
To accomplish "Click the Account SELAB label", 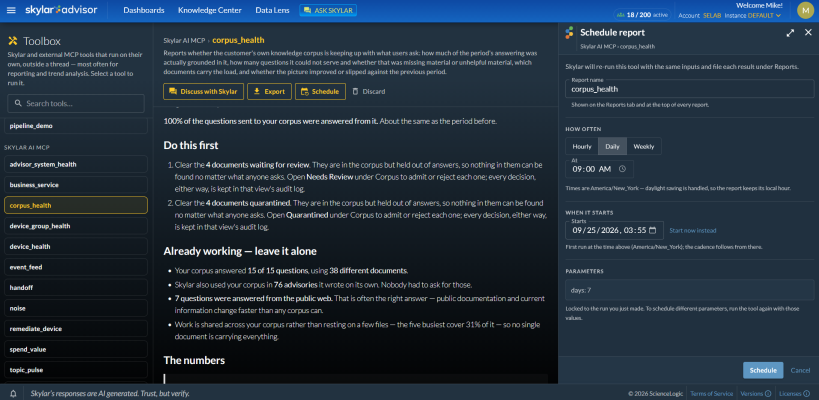I will pos(699,16).
